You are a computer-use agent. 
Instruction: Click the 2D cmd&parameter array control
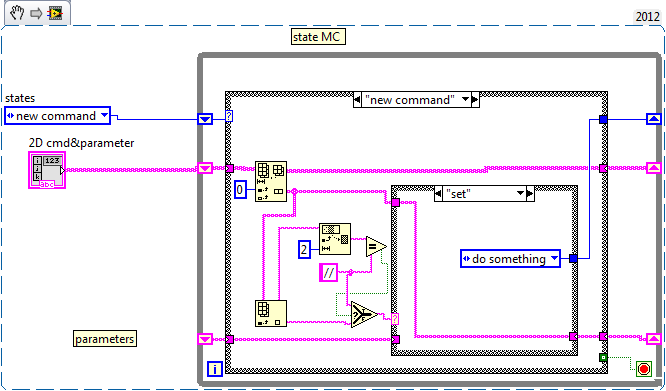[47, 170]
